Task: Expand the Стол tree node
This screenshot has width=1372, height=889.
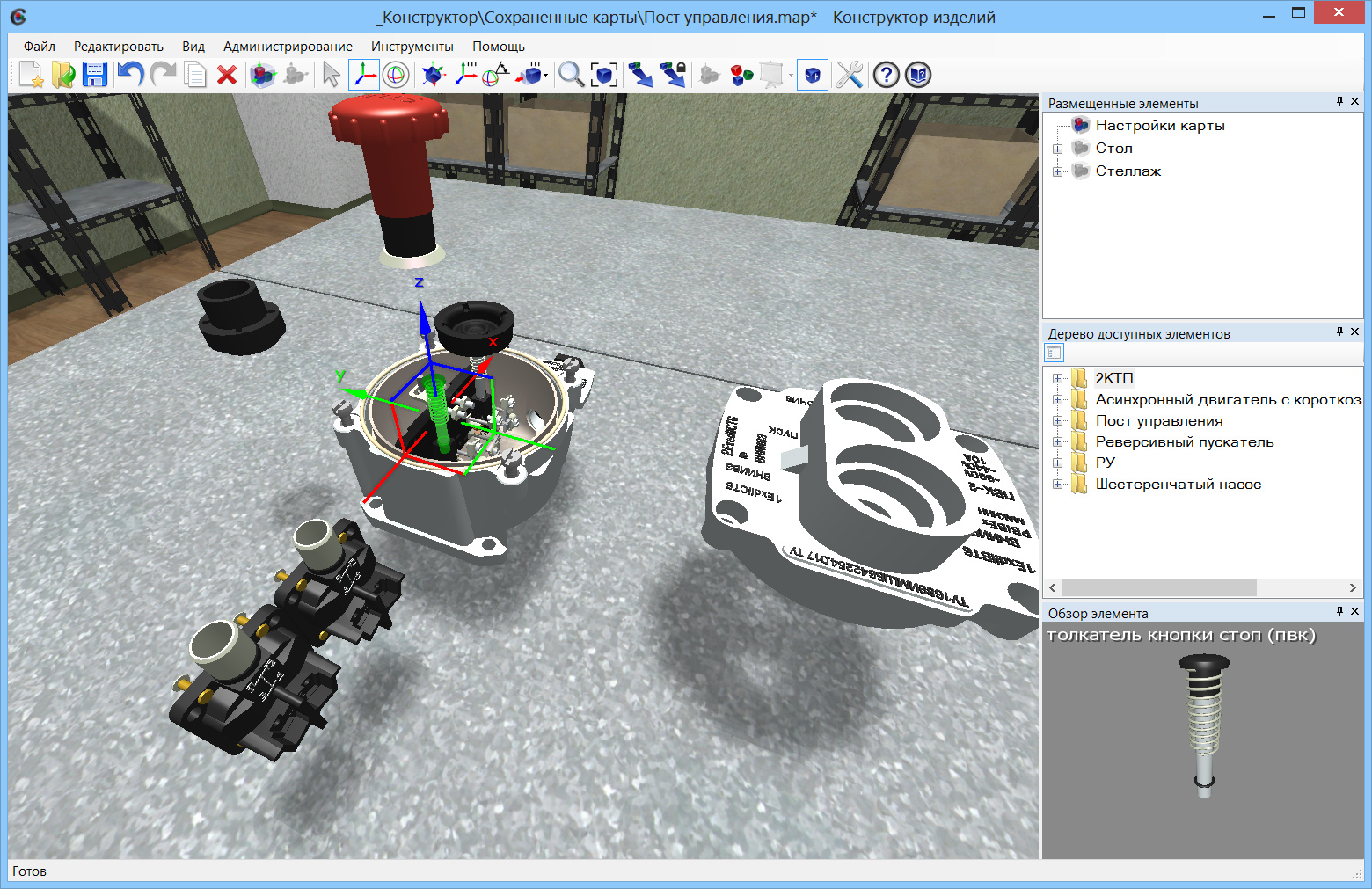Action: pyautogui.click(x=1057, y=149)
